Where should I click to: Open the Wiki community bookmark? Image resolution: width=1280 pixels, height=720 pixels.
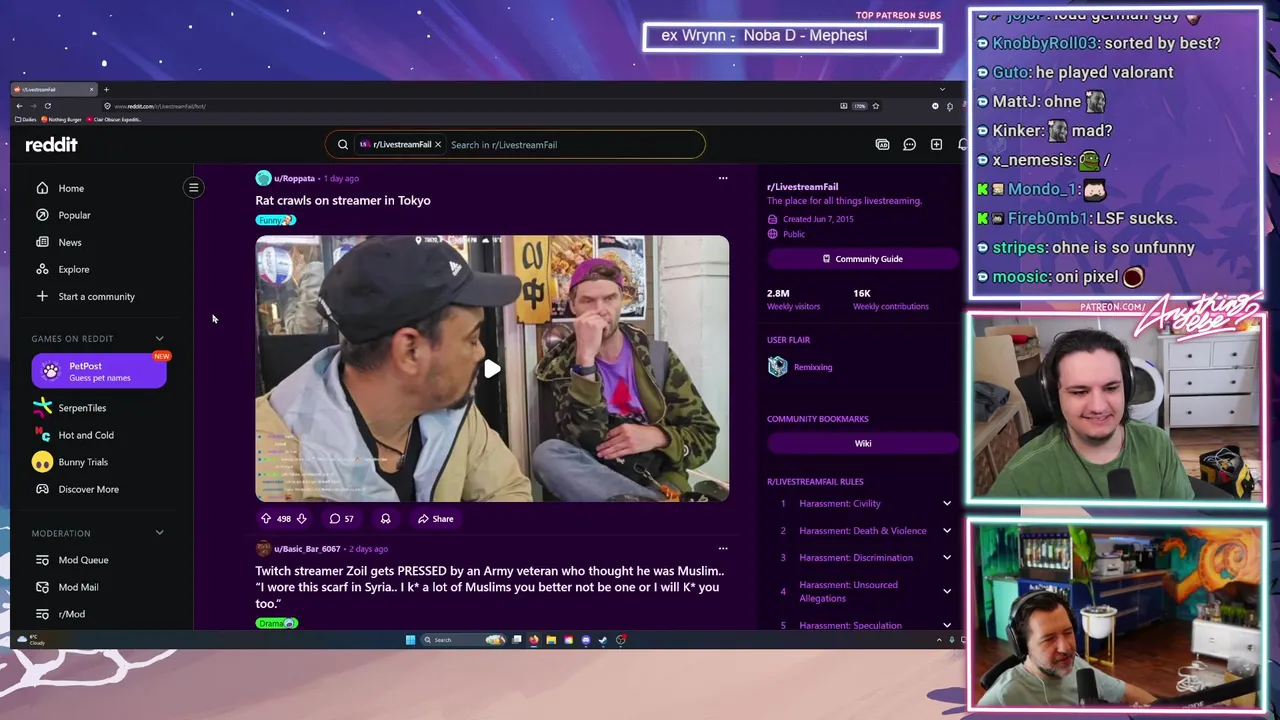tap(862, 444)
